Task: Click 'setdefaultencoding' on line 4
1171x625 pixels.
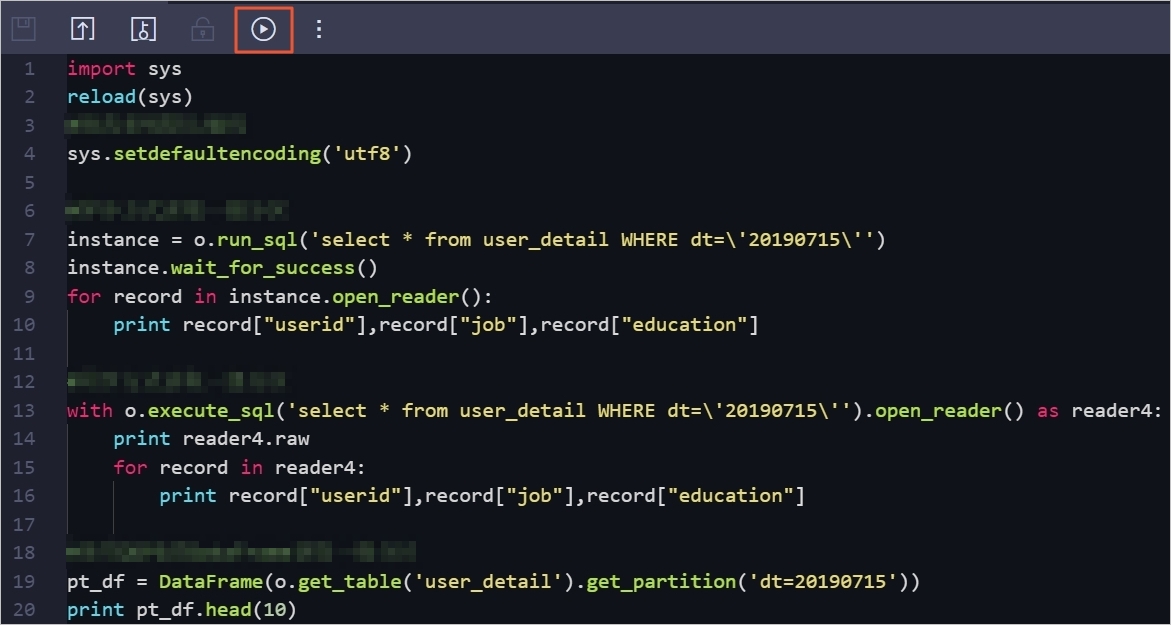Action: (x=217, y=155)
